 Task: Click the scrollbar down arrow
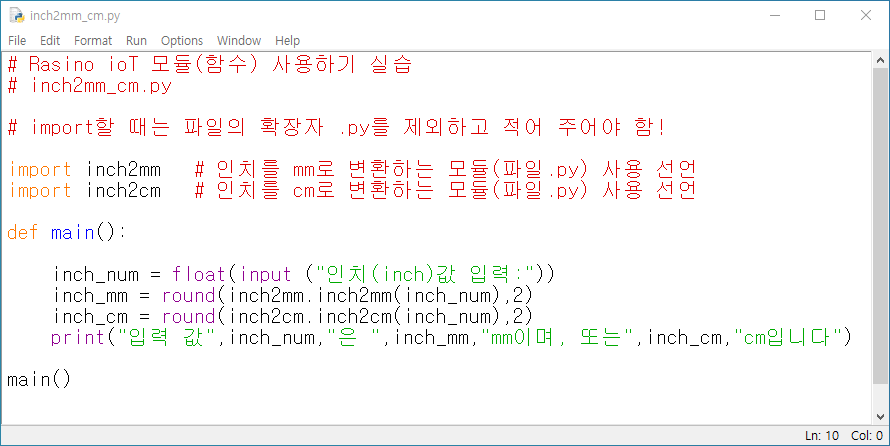pos(880,416)
